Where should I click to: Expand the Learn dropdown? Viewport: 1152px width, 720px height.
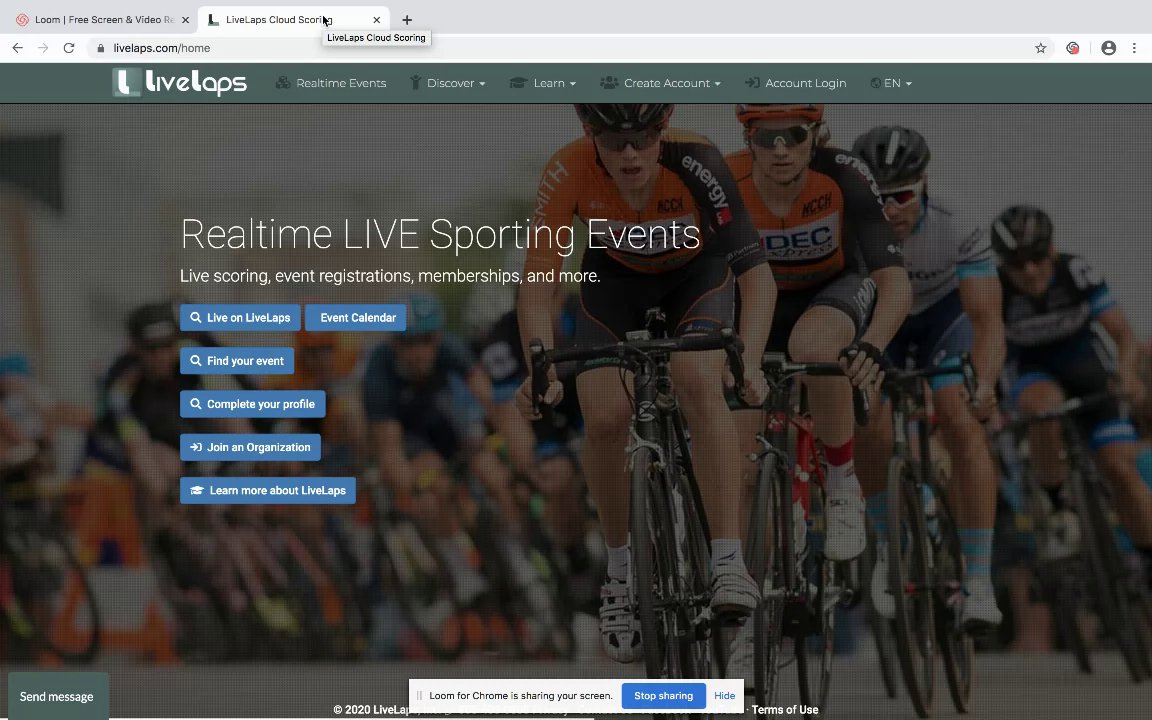pos(543,83)
